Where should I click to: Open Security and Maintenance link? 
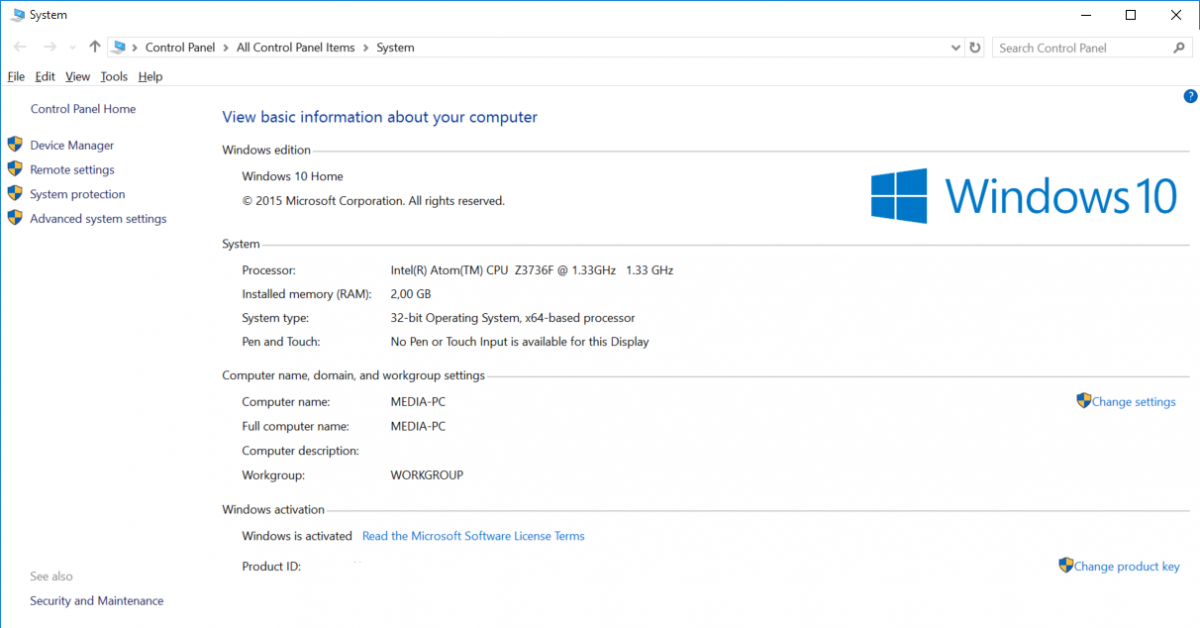[97, 601]
